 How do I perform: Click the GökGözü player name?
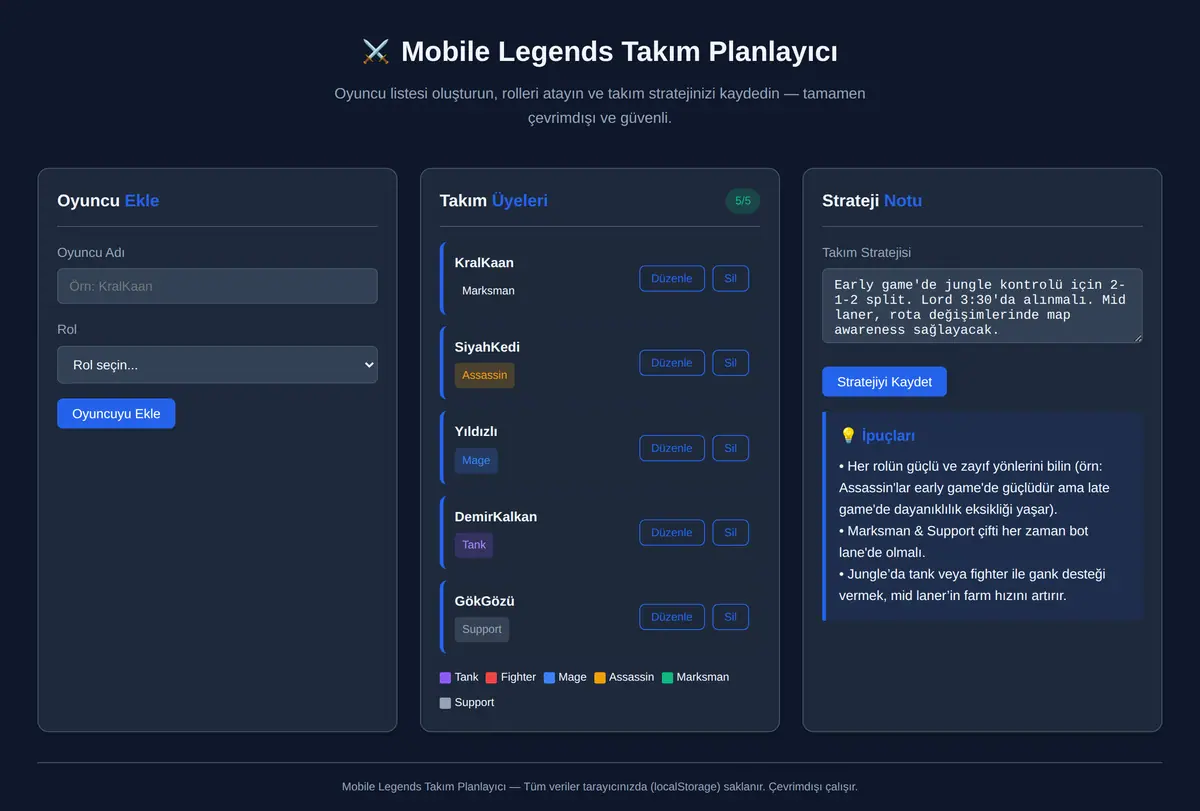coord(485,601)
